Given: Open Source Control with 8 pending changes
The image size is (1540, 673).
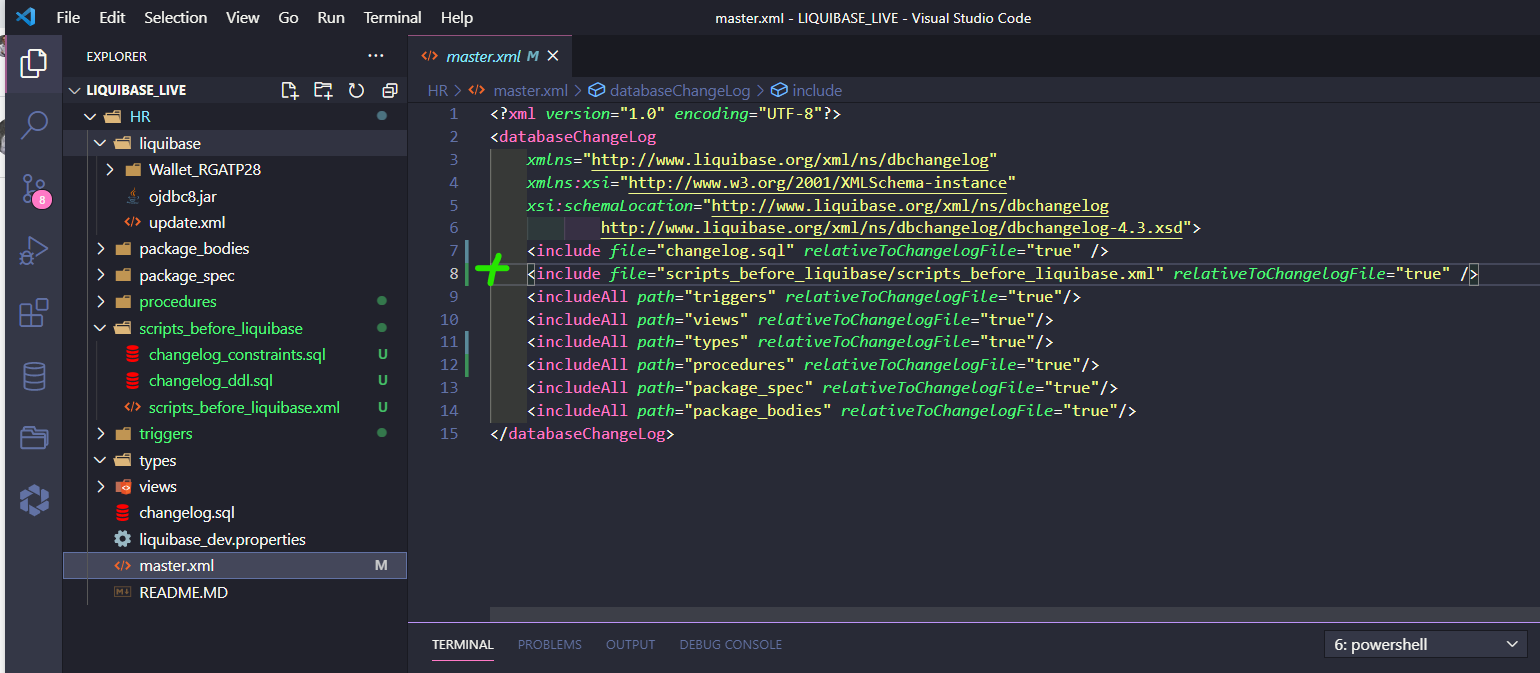Looking at the screenshot, I should point(33,189).
